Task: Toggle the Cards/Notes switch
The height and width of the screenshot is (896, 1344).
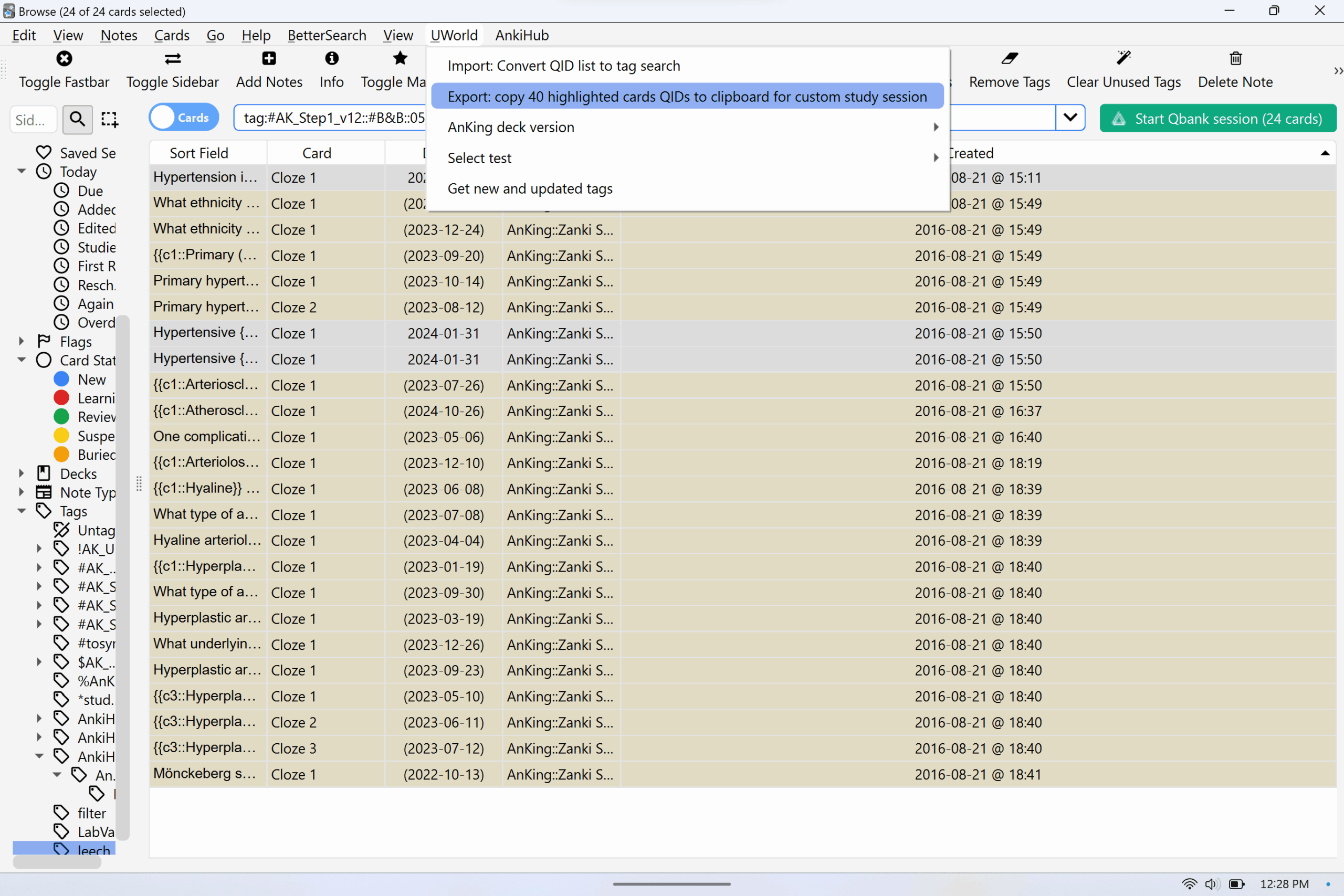Action: pos(183,118)
